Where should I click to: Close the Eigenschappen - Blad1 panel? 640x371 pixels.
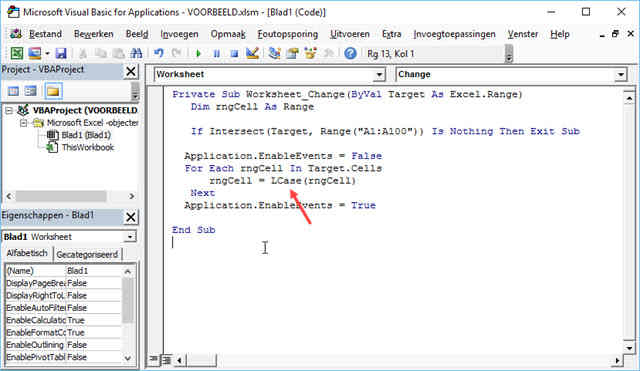131,217
